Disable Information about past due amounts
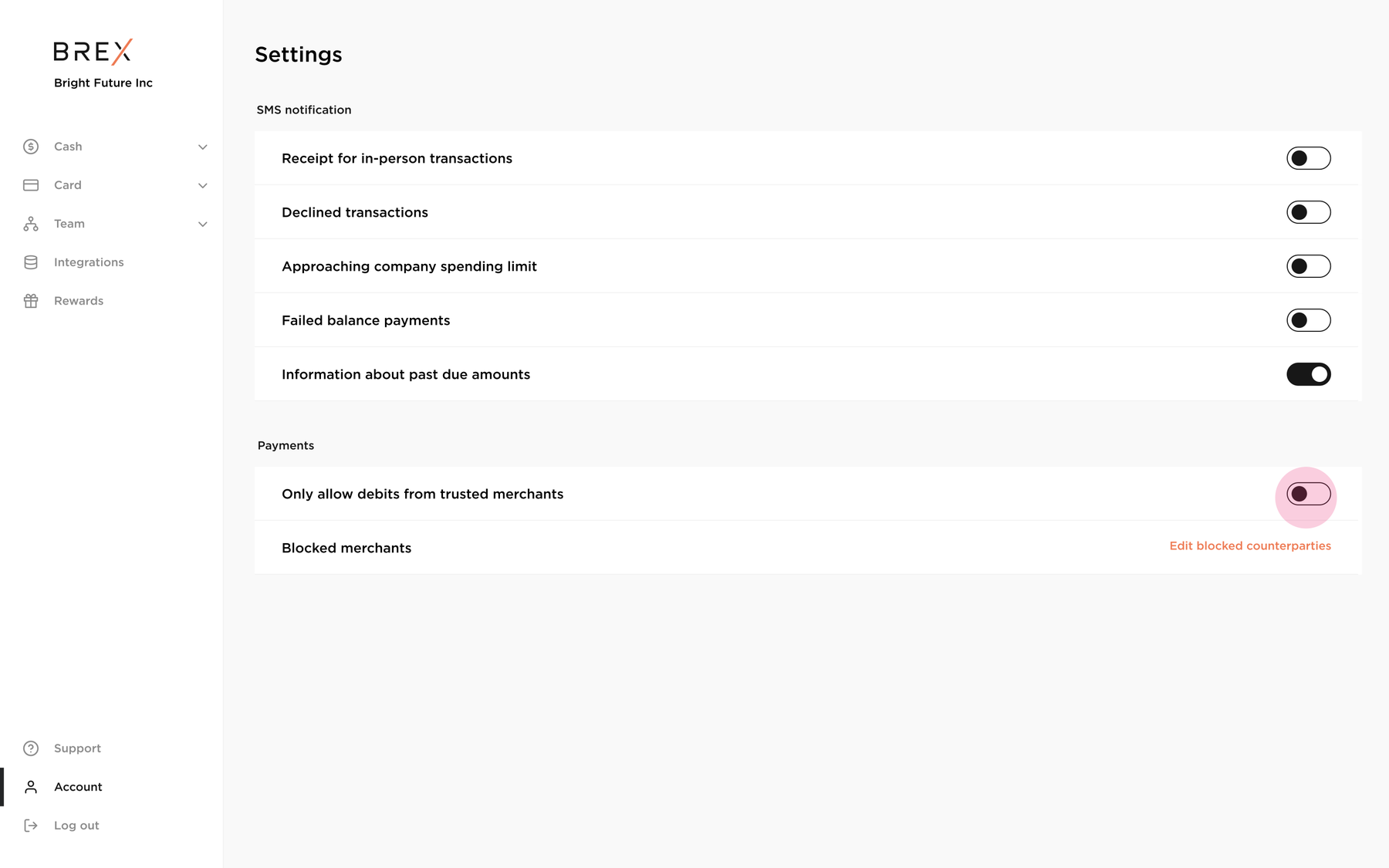 coord(1309,374)
